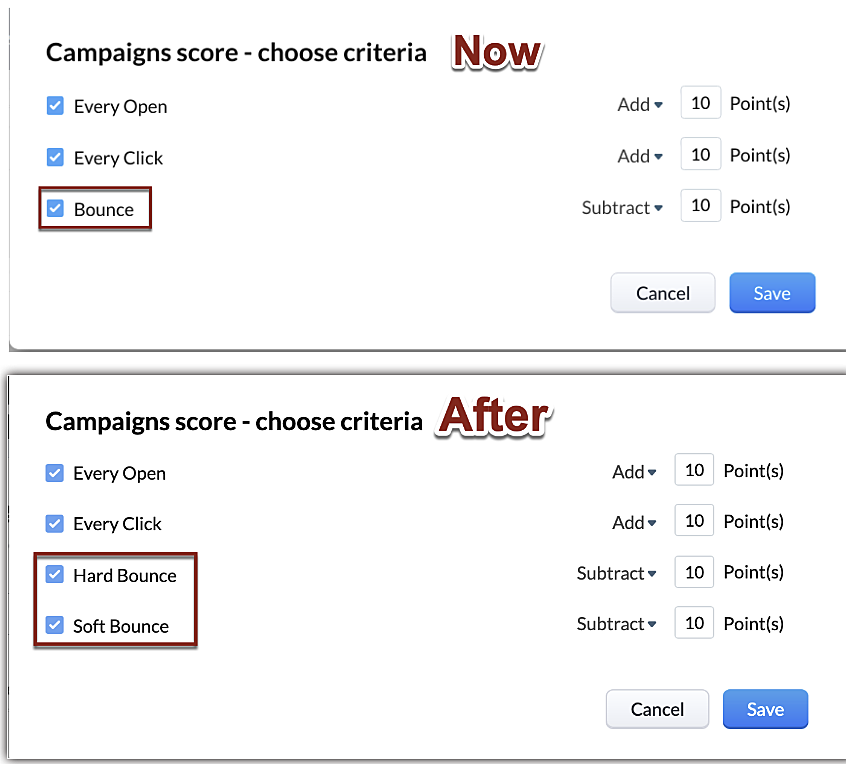
Task: Expand Add dropdown for Every Click, Now dialog
Action: click(640, 155)
